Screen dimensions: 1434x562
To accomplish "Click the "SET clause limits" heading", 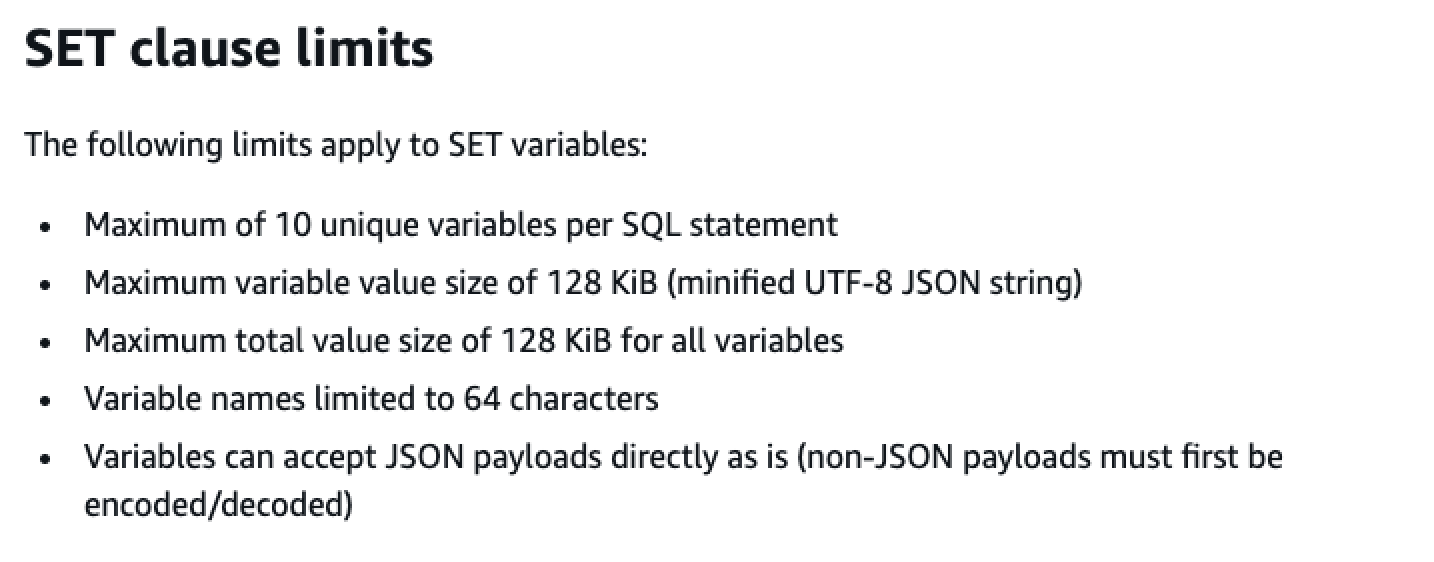I will 228,48.
